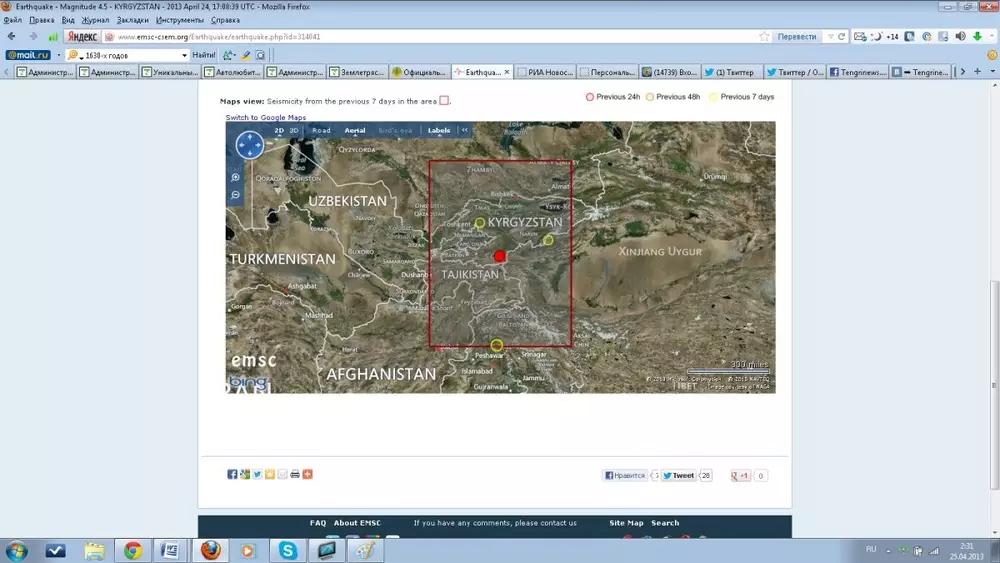Switch map to 2D mode
The height and width of the screenshot is (563, 1000).
pos(280,131)
